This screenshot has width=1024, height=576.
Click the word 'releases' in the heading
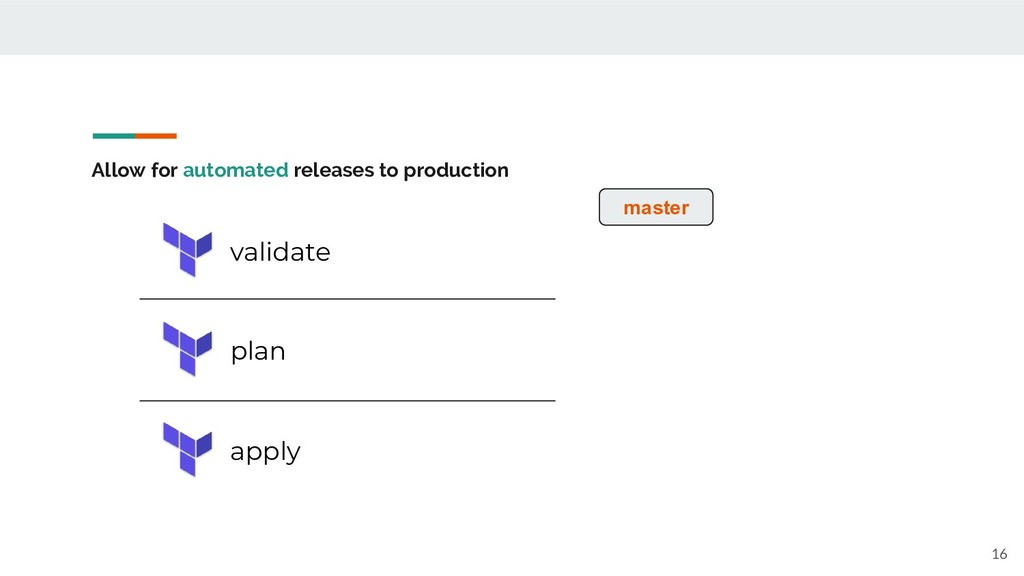334,170
